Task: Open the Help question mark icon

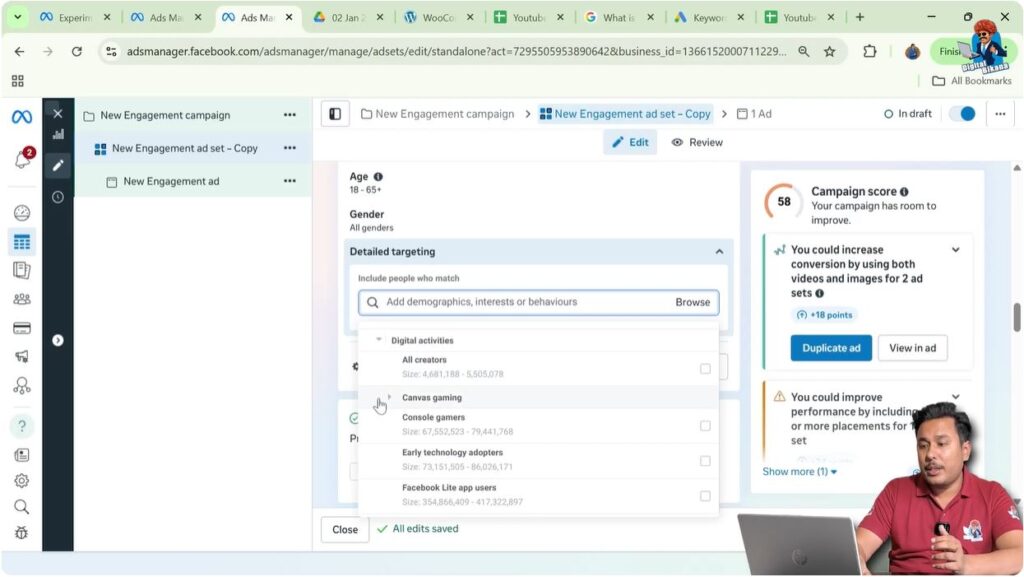Action: point(20,426)
